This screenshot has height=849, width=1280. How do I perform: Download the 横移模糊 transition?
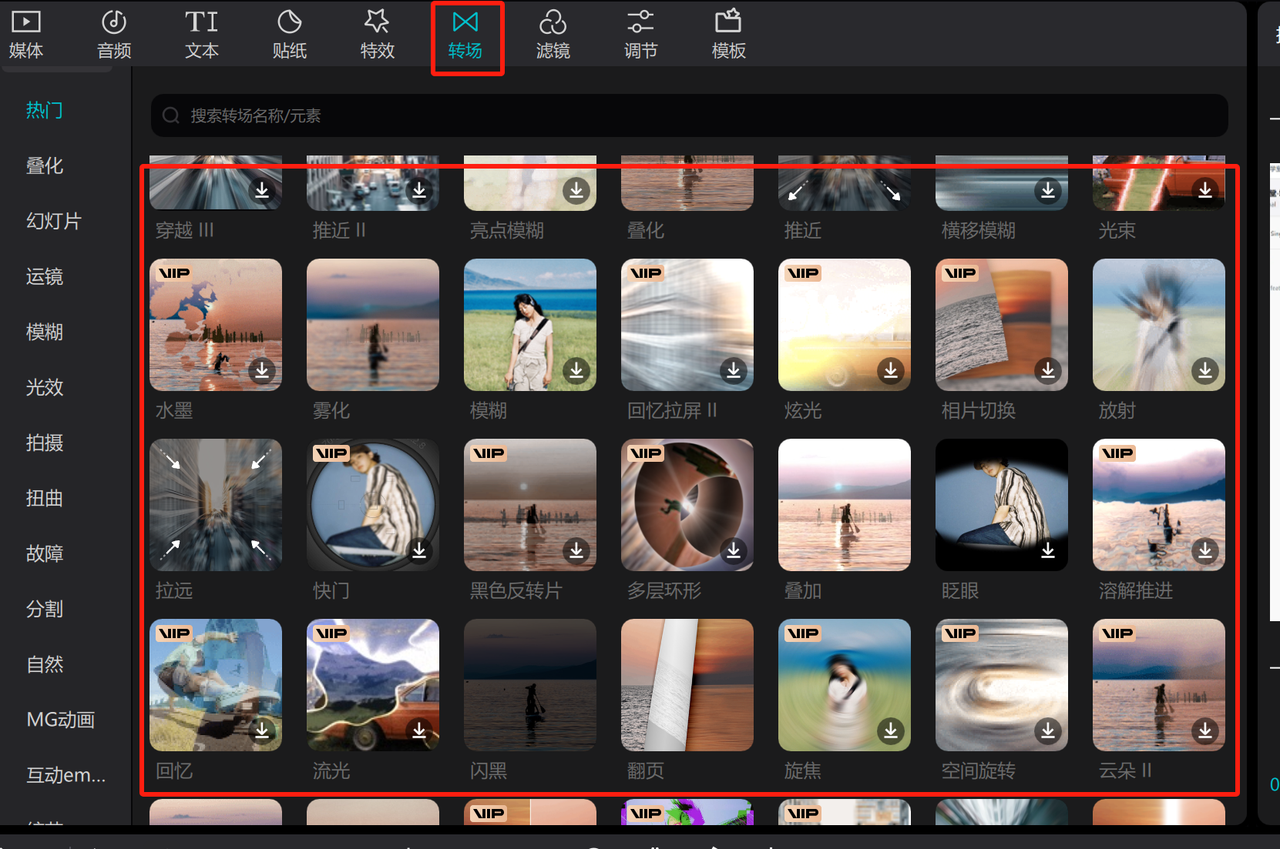click(1048, 190)
